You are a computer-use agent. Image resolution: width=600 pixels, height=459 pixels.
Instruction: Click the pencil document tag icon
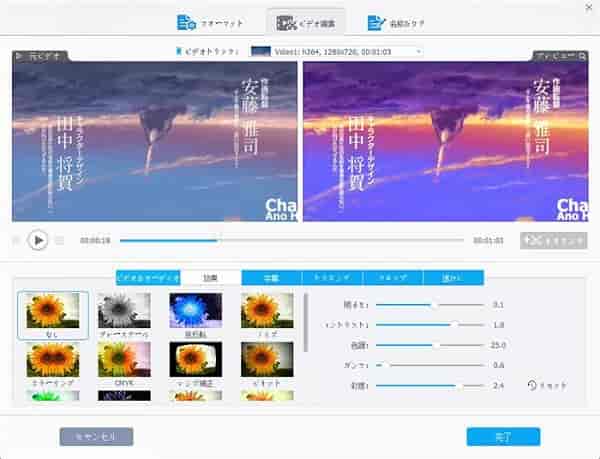[377, 23]
